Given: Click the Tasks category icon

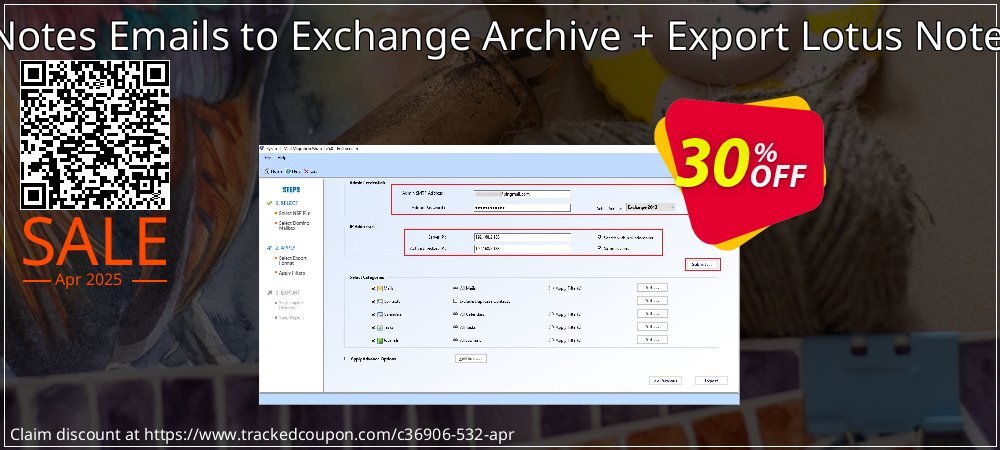Looking at the screenshot, I should point(380,328).
